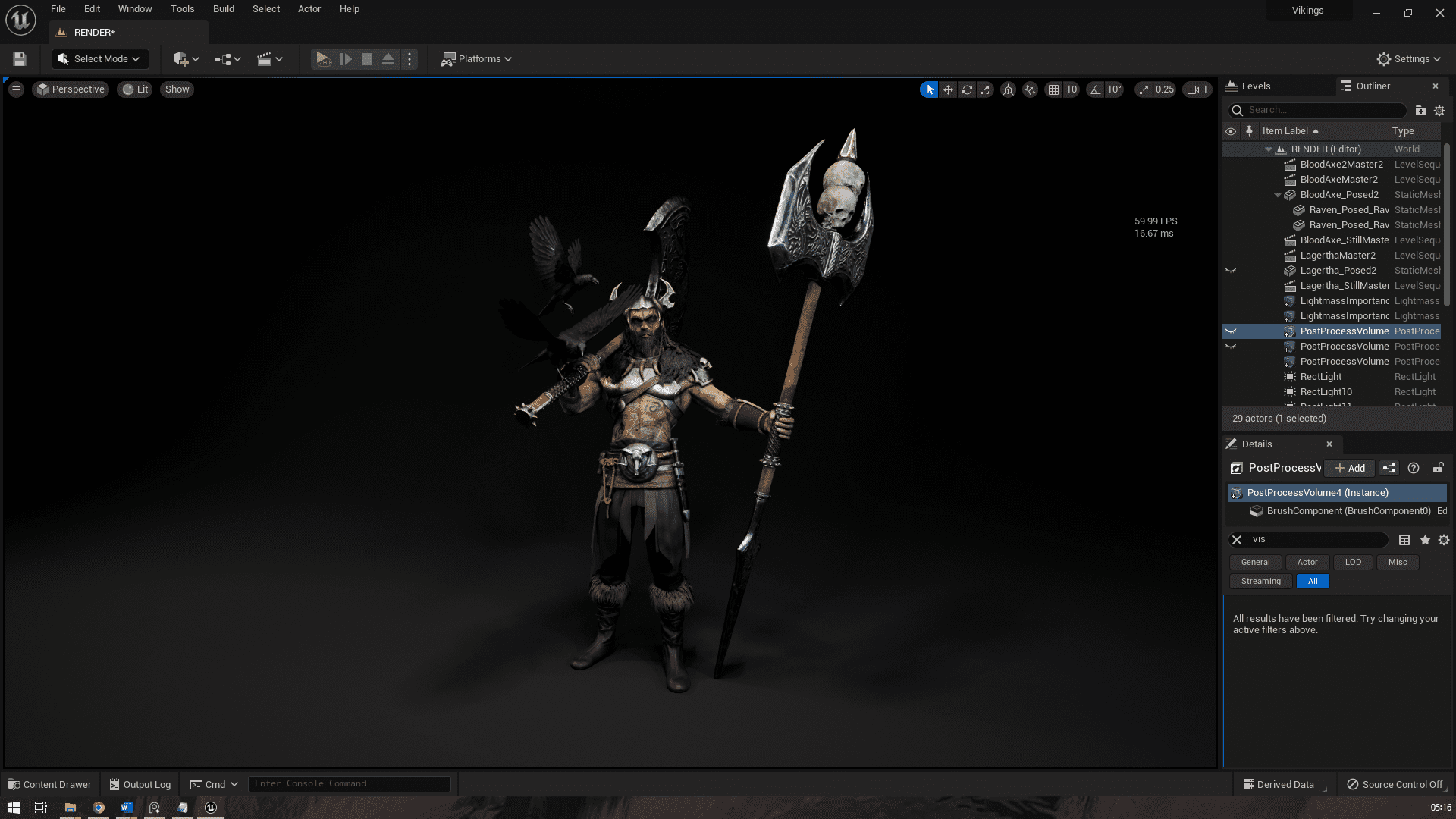Open the Select Mode dropdown
The width and height of the screenshot is (1456, 819).
(x=99, y=59)
